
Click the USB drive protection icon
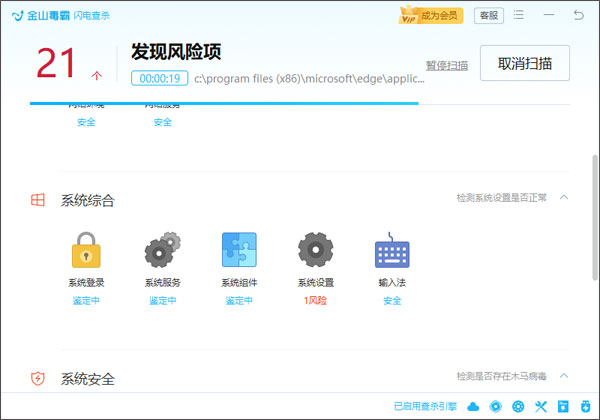click(585, 406)
